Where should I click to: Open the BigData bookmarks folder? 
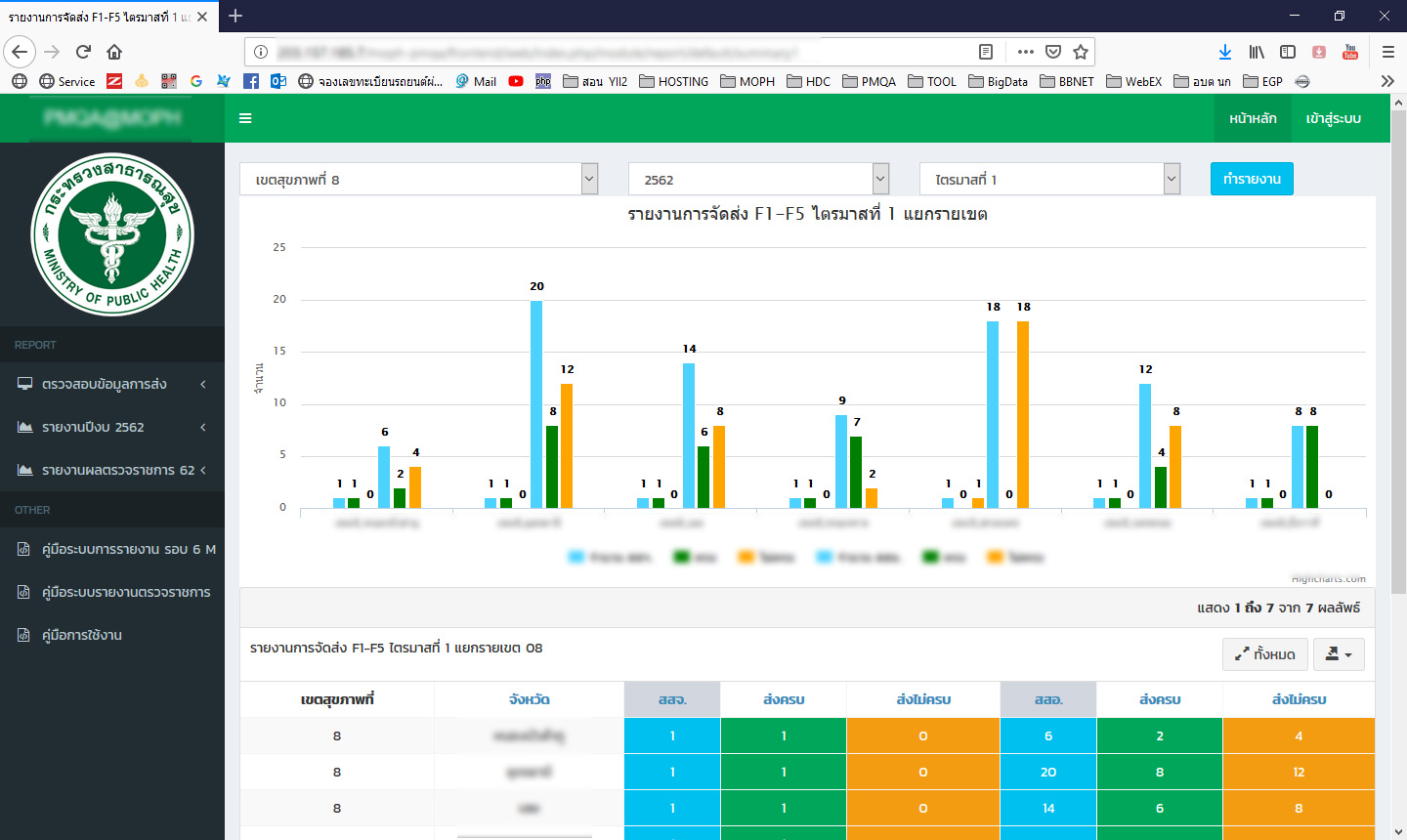[x=998, y=81]
